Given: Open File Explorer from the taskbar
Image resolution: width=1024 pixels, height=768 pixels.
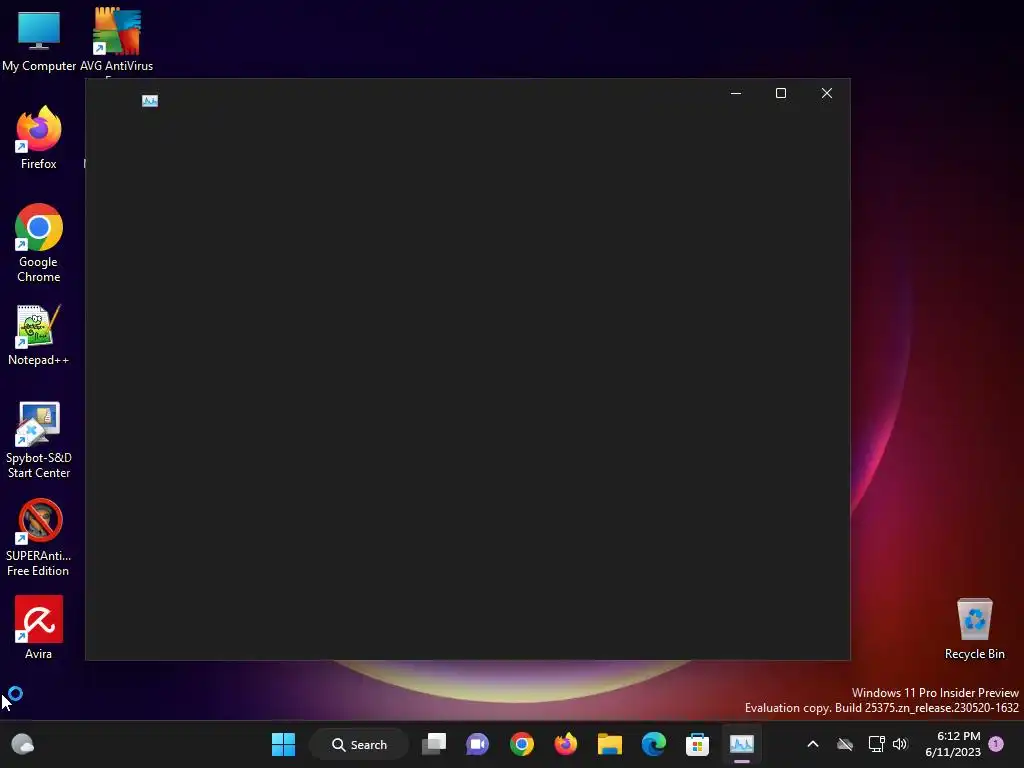Looking at the screenshot, I should [609, 744].
